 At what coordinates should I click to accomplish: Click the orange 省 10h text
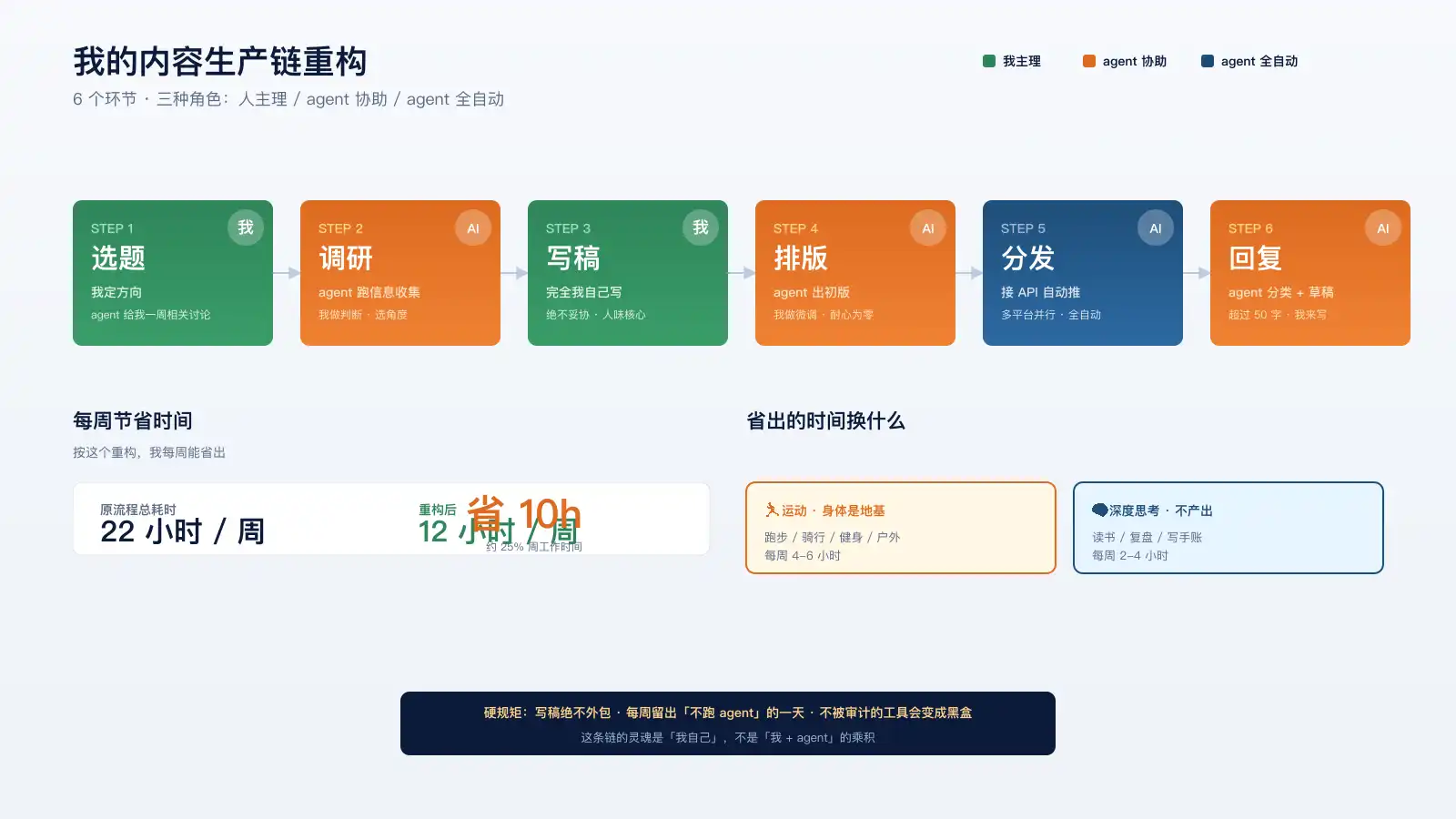[523, 514]
